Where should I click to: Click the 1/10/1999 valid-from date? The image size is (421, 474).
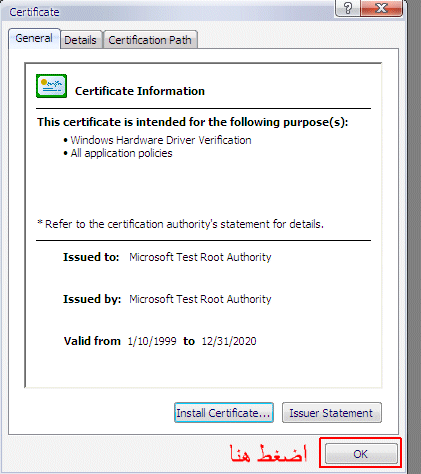point(152,341)
